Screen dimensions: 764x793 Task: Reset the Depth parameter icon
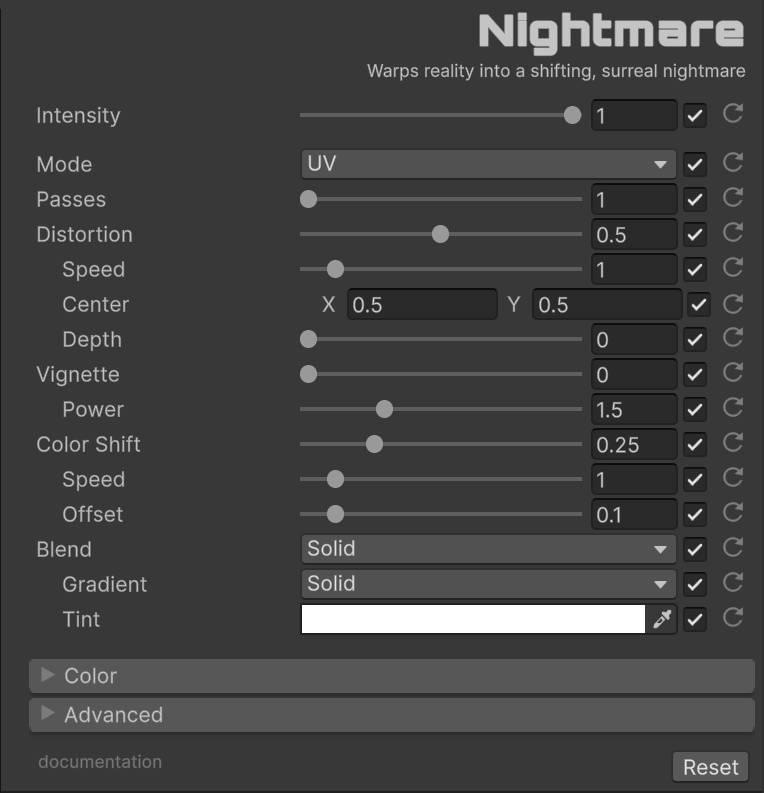pyautogui.click(x=733, y=338)
